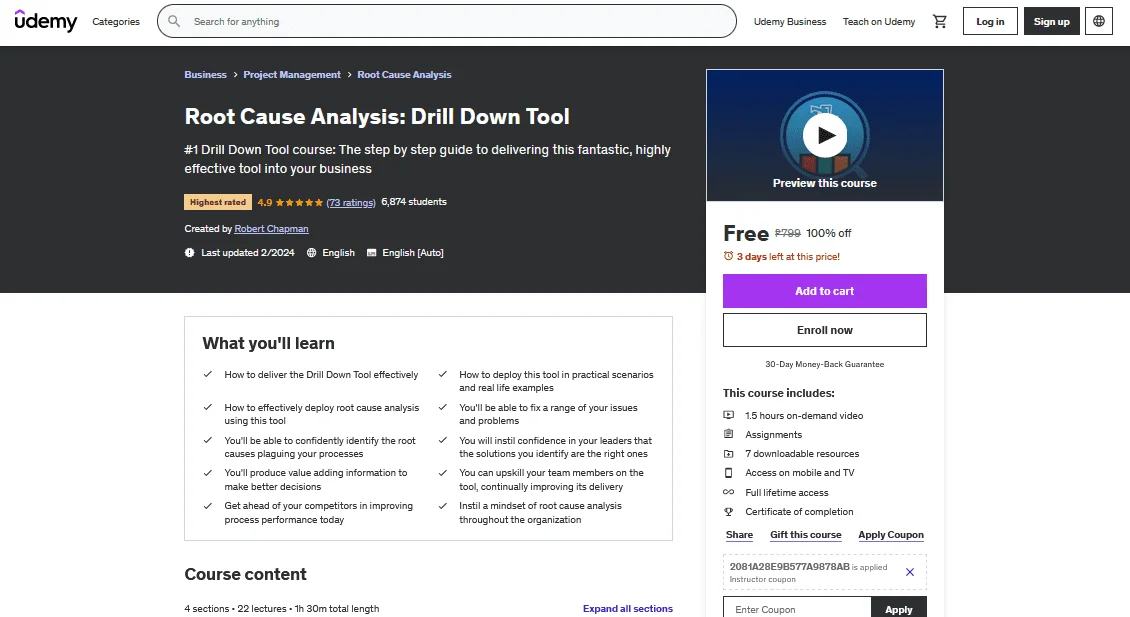This screenshot has width=1130, height=617.
Task: Select the alarm clock icon beside 3 days left
Action: (729, 256)
